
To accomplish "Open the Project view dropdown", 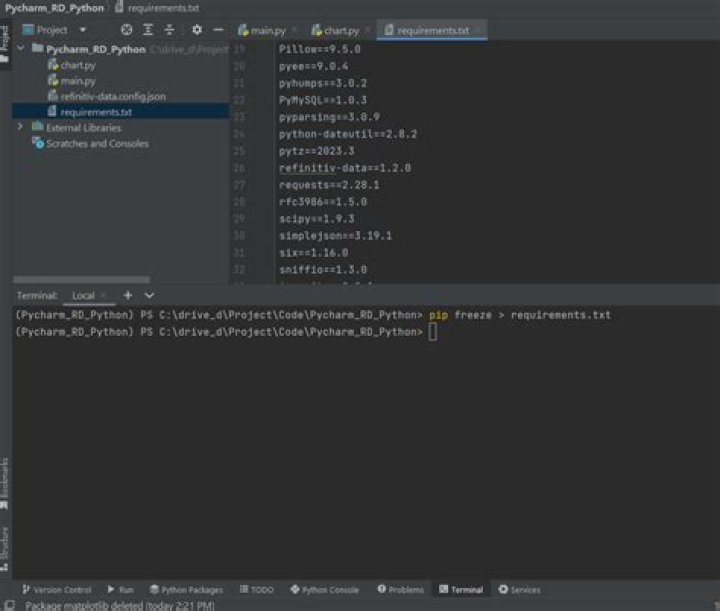I will pyautogui.click(x=82, y=30).
